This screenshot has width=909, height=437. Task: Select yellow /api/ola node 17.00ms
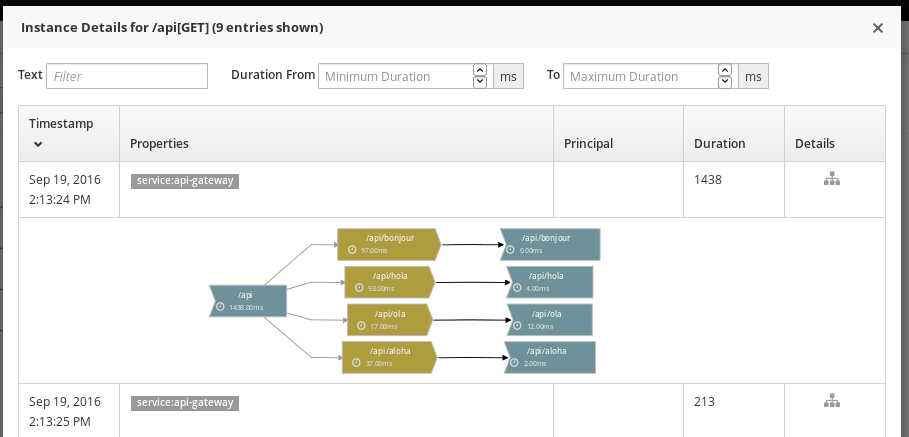(x=390, y=320)
